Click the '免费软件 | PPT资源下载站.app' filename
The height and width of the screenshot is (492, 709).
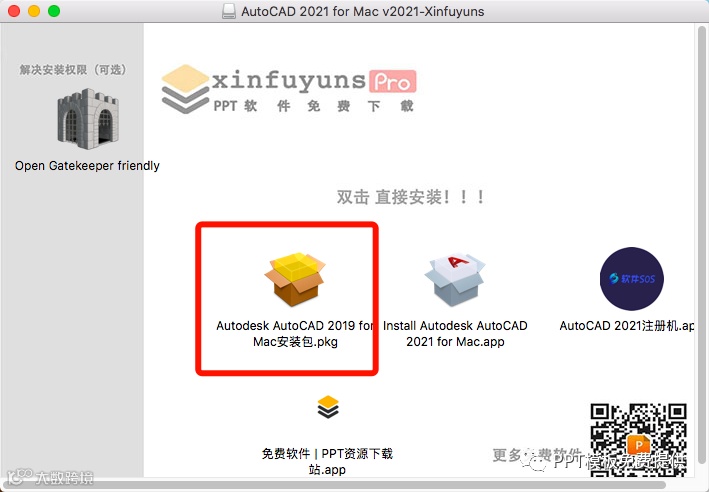pos(327,461)
